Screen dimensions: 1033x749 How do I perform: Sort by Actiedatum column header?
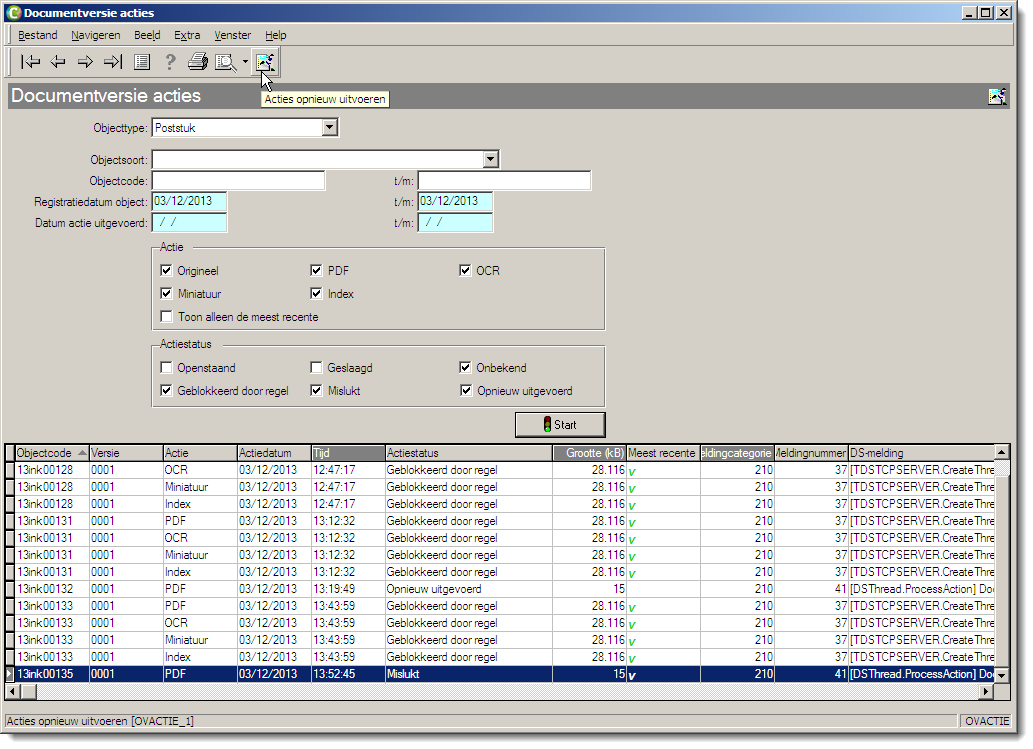tap(274, 453)
